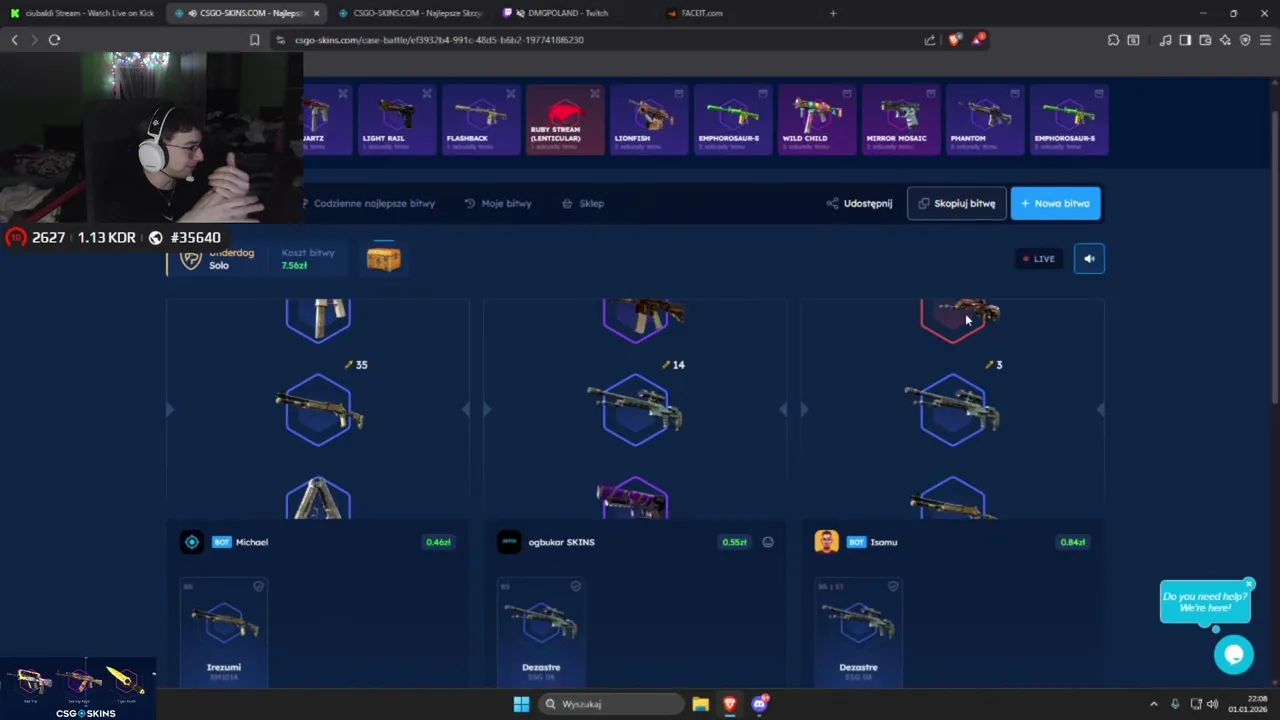Screen dimensions: 1280x720
Task: Click ogbukar SKINS player avatar
Action: click(509, 542)
